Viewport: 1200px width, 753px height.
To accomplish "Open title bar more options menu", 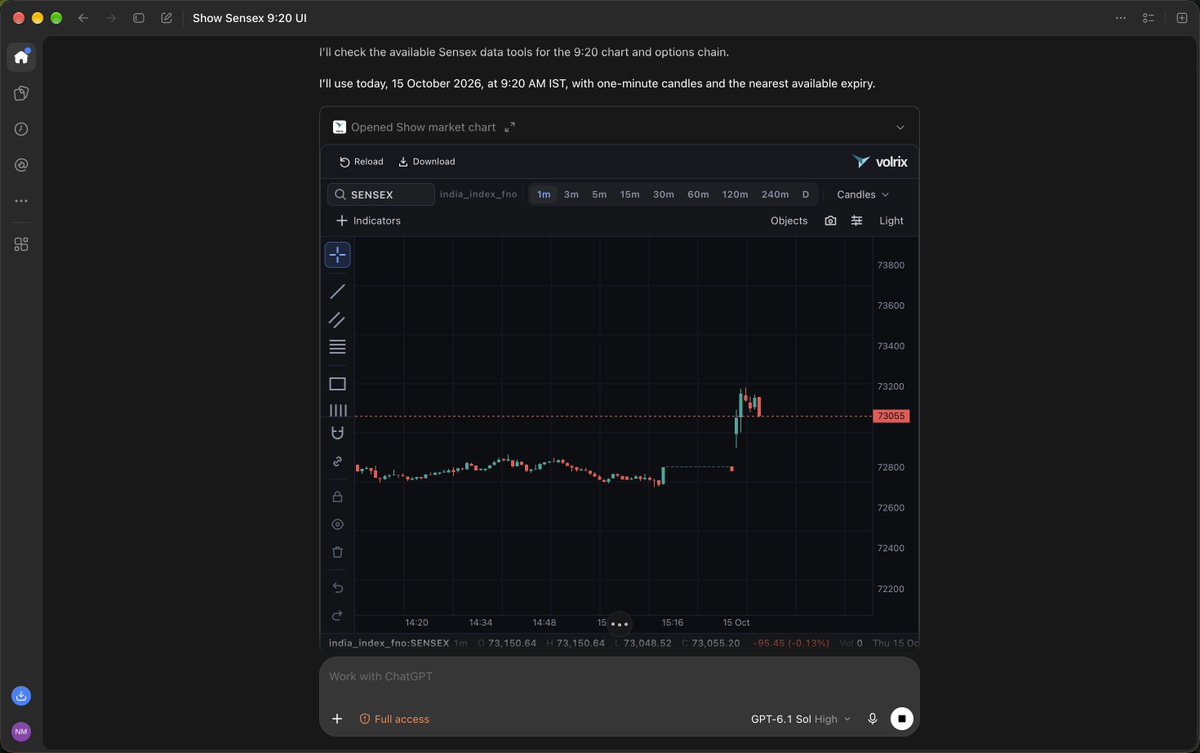I will (x=1121, y=18).
